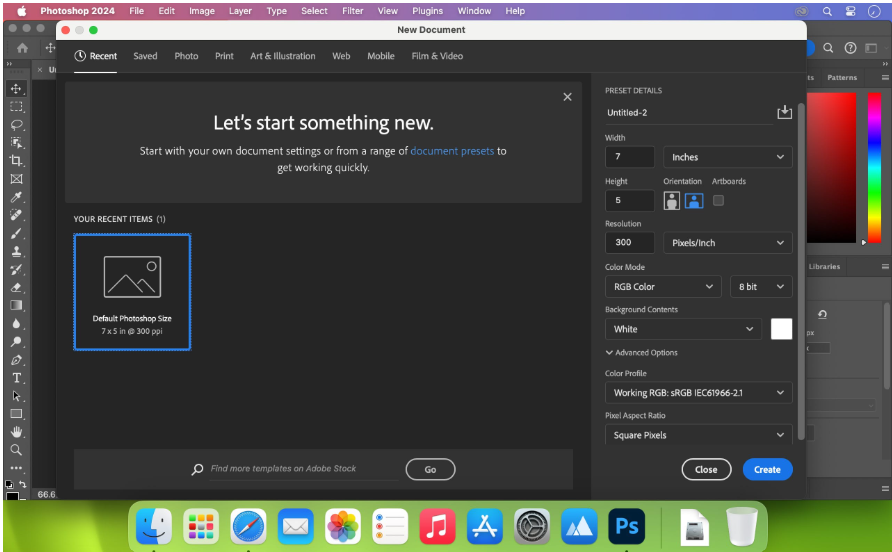Open Pixel Aspect Ratio Square Pixels dropdown
The image size is (892, 552).
[x=699, y=435]
